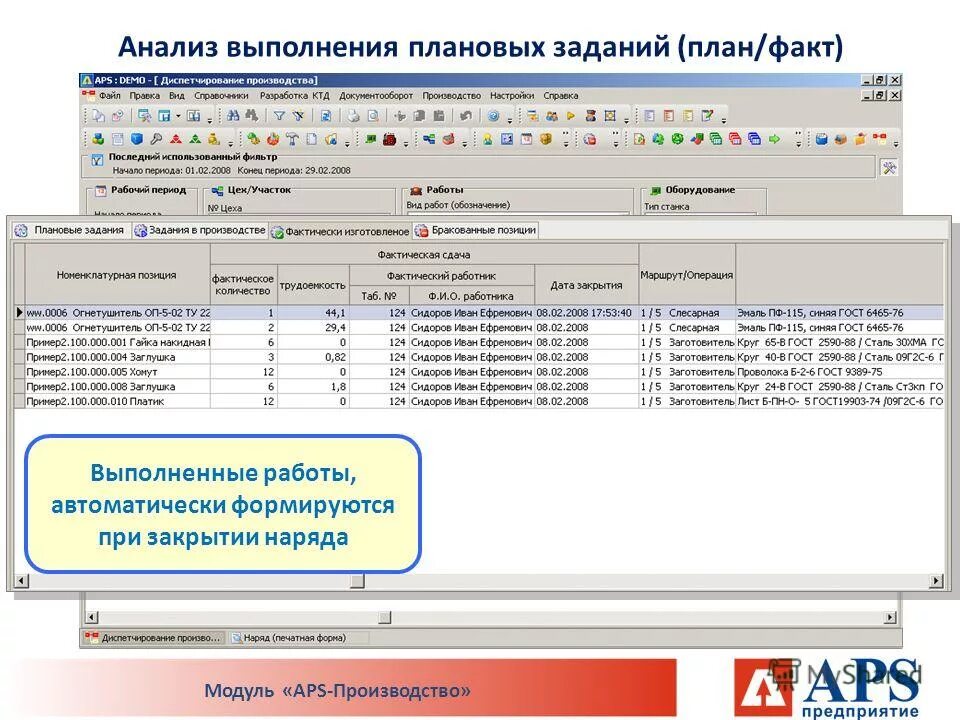The height and width of the screenshot is (720, 960).
Task: Open the Вид работ dropdown
Action: click(x=500, y=213)
